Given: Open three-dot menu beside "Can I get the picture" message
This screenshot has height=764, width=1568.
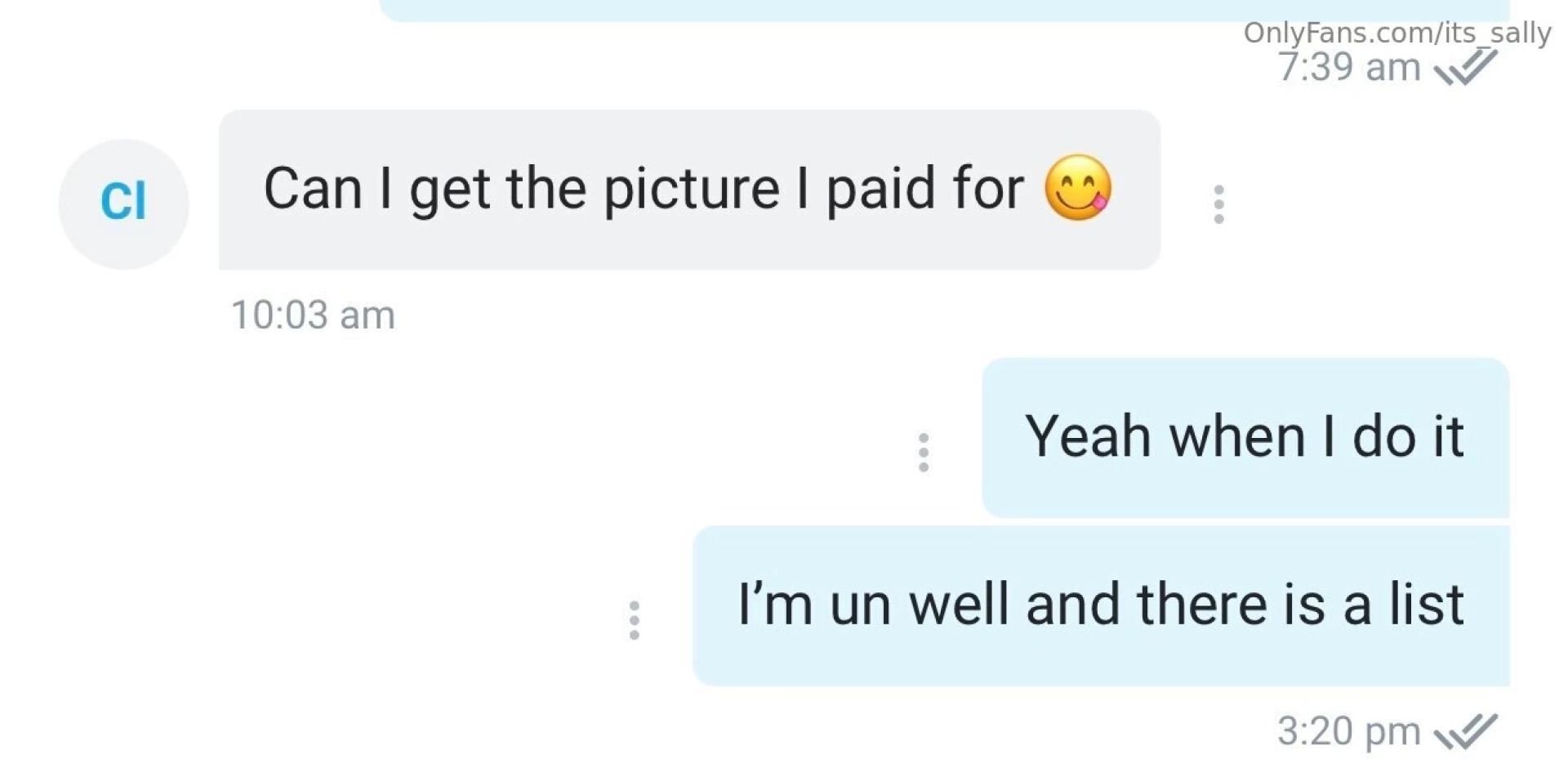Looking at the screenshot, I should click(x=1218, y=204).
